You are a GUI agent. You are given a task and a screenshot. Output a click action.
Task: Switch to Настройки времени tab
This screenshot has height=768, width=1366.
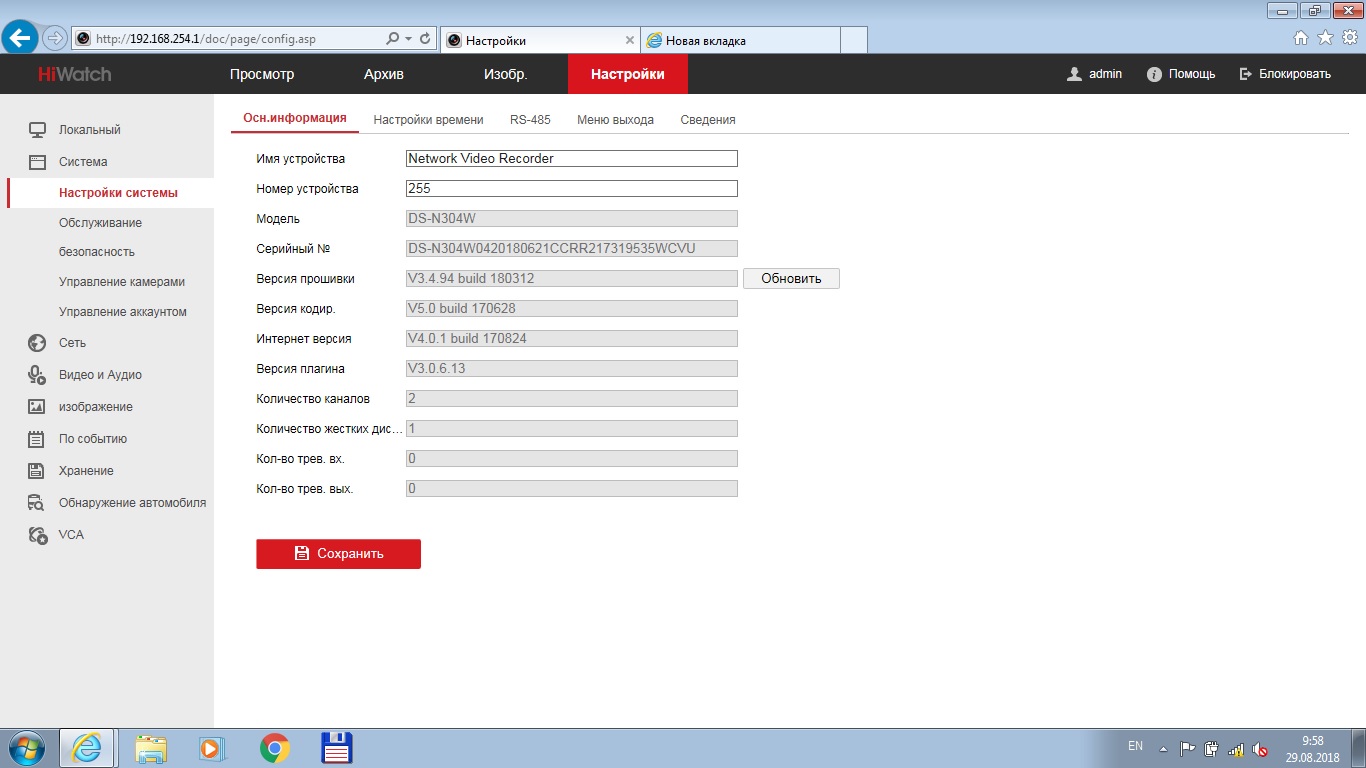pyautogui.click(x=428, y=120)
